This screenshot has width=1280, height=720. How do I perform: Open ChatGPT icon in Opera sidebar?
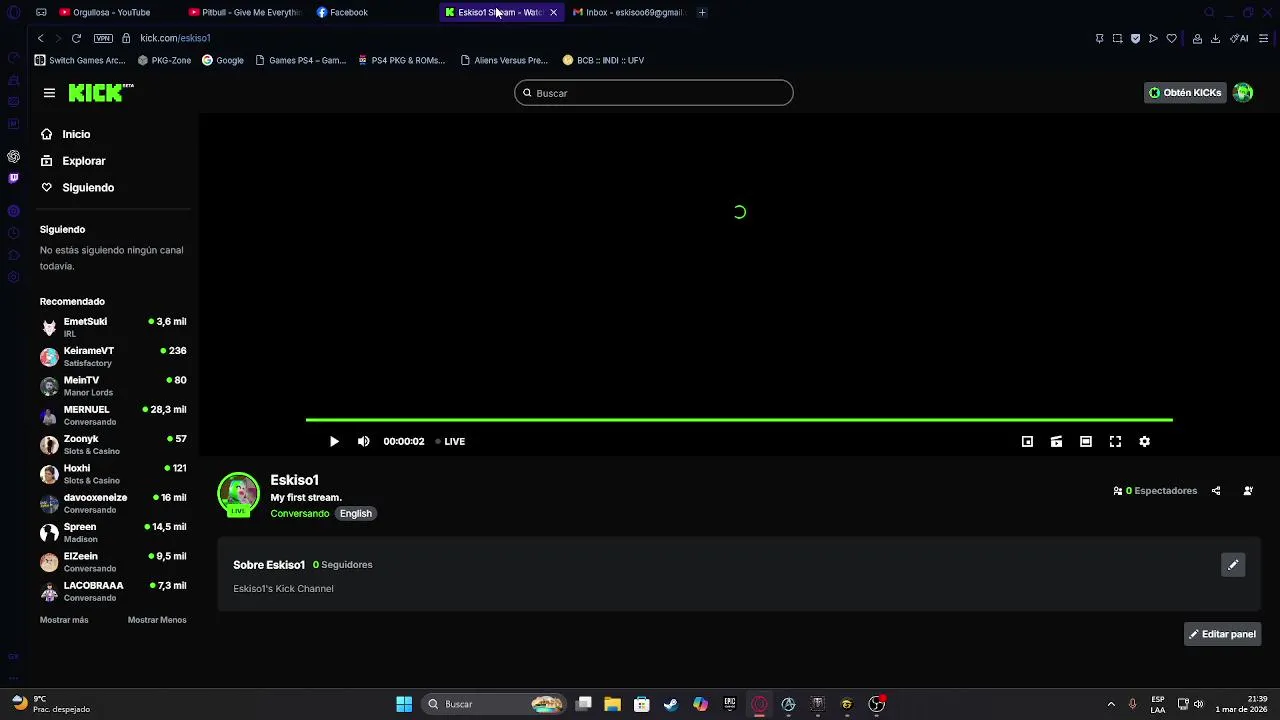(13, 156)
